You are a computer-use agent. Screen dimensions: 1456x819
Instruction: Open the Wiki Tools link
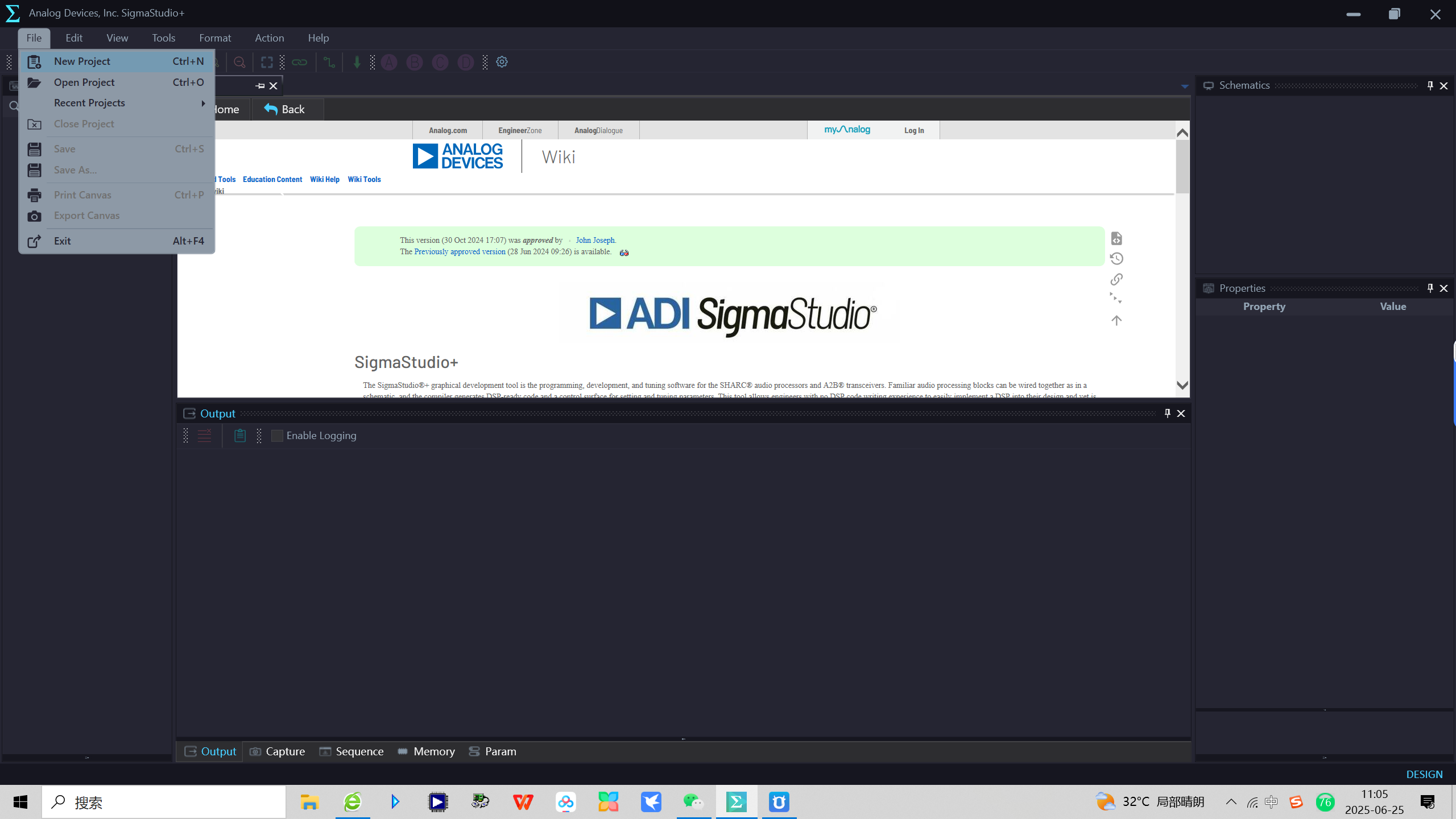click(364, 179)
